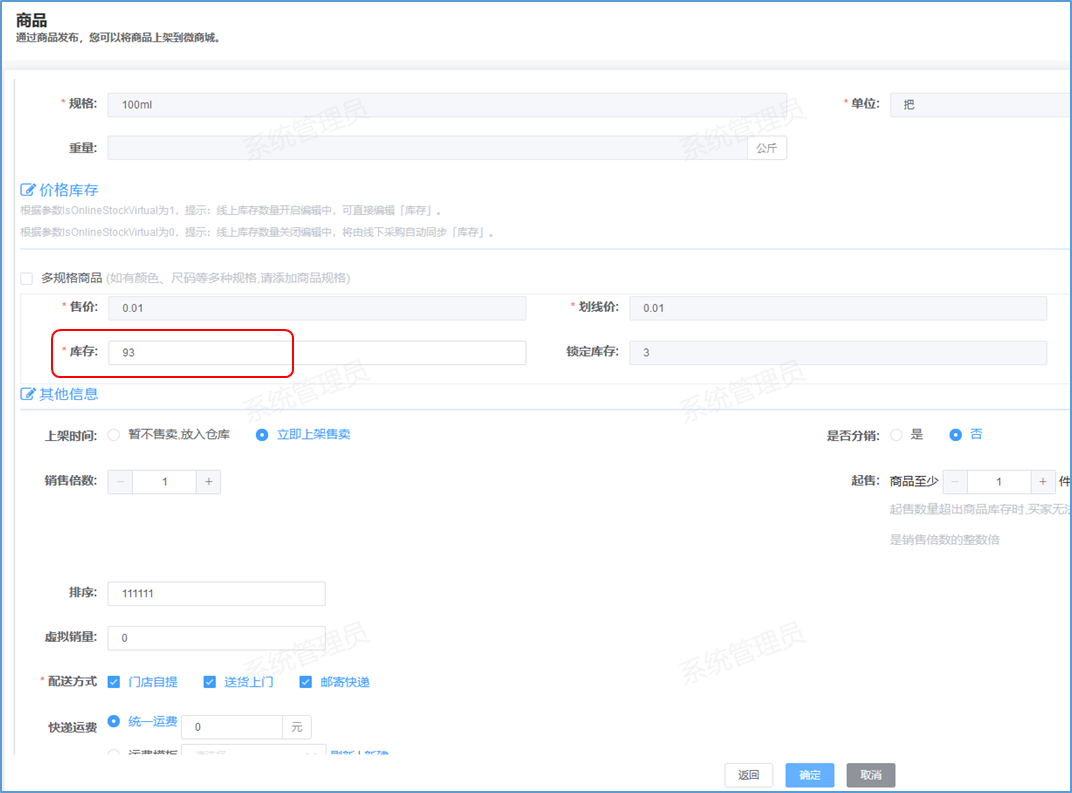The width and height of the screenshot is (1072, 793).
Task: Decrease 销售倍数 with the minus button
Action: tap(120, 482)
